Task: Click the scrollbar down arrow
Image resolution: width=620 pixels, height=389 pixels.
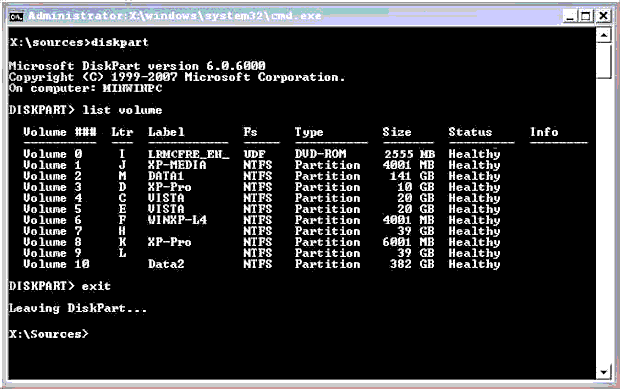Action: [x=604, y=372]
